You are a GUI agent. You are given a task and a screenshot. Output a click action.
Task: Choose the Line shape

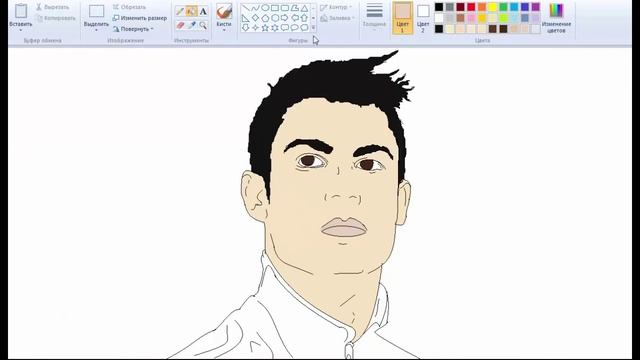[x=245, y=8]
